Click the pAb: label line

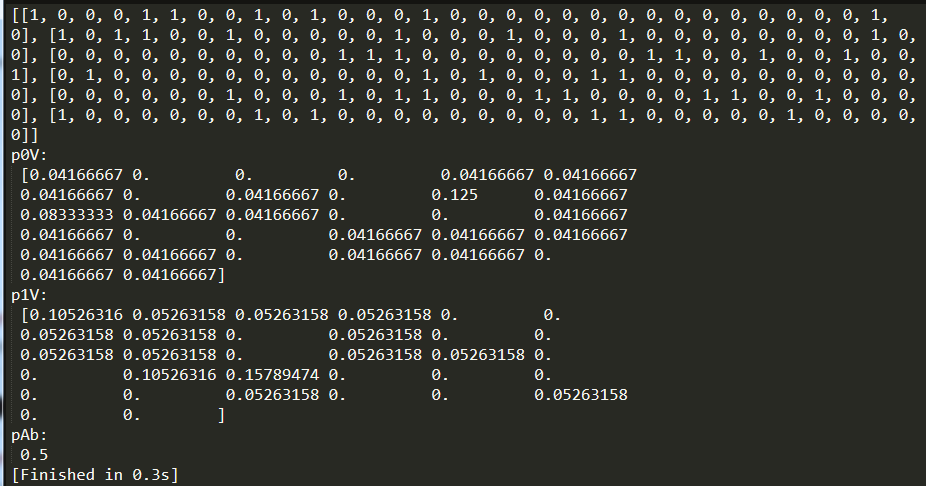[x=32, y=435]
